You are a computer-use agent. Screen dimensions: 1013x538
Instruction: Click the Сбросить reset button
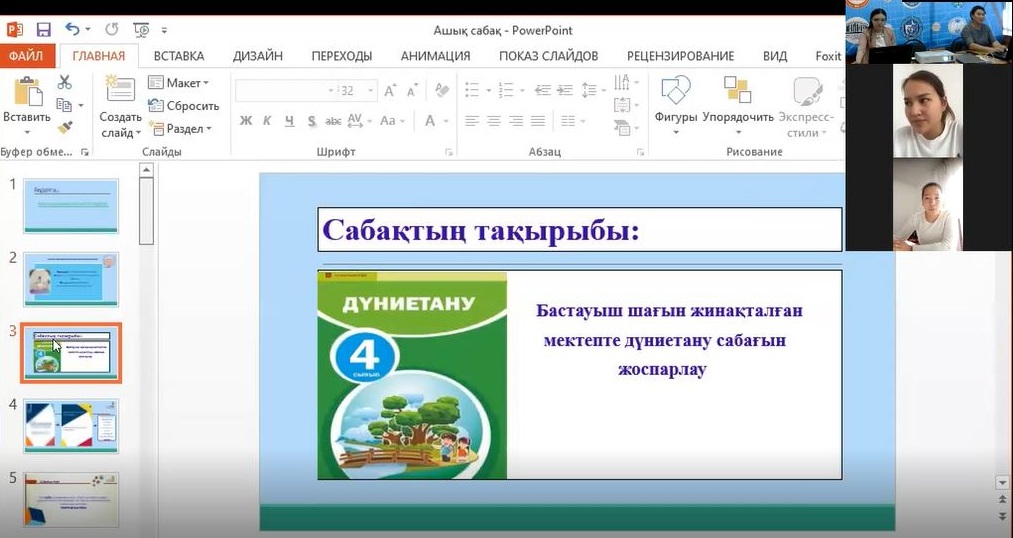tap(183, 106)
